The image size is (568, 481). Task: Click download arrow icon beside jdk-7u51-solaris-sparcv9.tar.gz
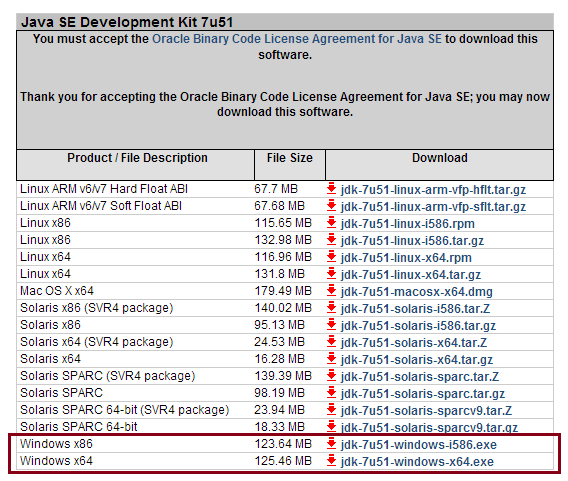point(331,427)
